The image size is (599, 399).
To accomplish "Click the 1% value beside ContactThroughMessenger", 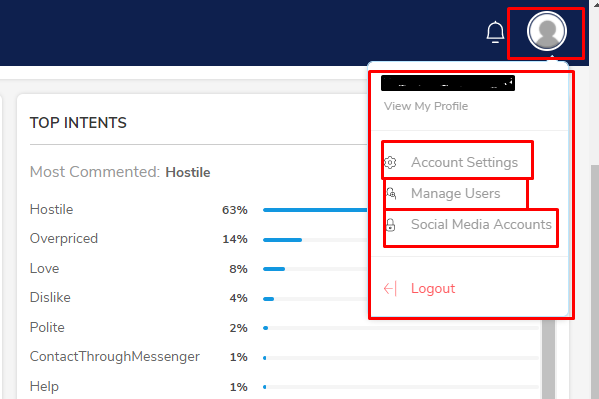I will tap(238, 357).
